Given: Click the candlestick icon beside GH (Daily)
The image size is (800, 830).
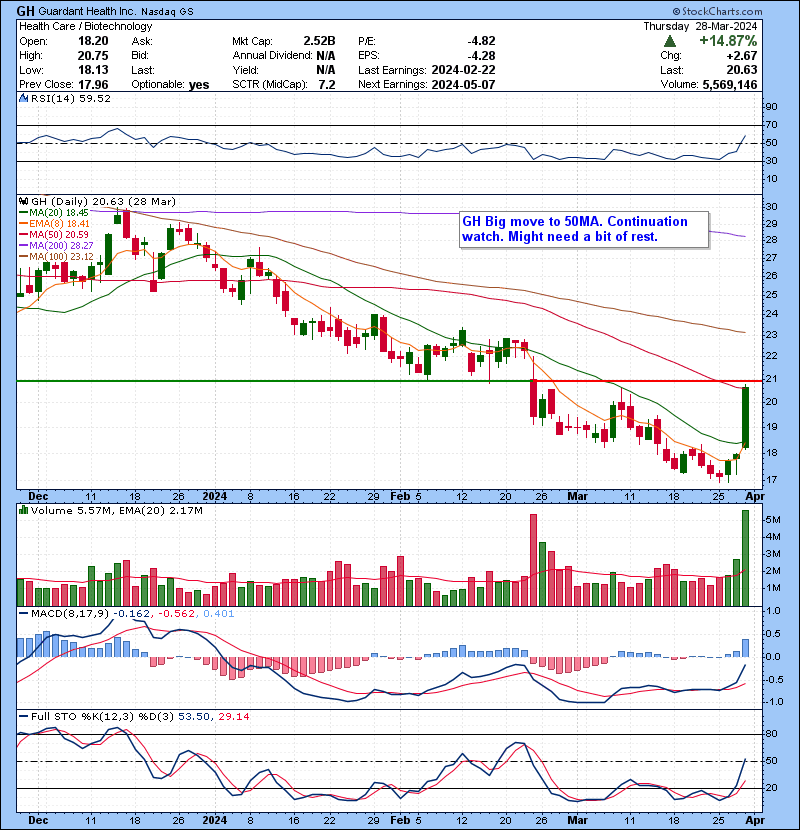Looking at the screenshot, I should click(23, 201).
